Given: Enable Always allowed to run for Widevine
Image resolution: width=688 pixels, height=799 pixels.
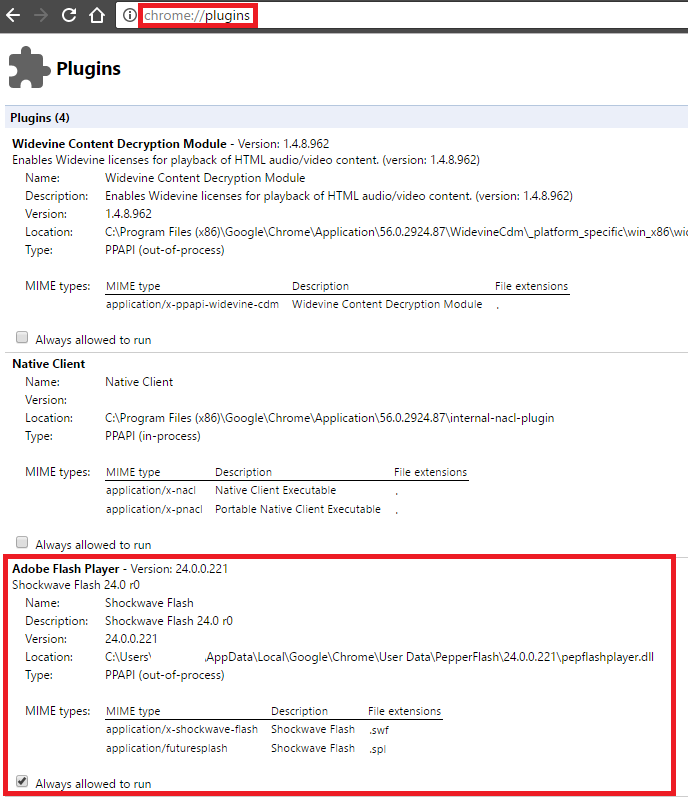Looking at the screenshot, I should [22, 337].
